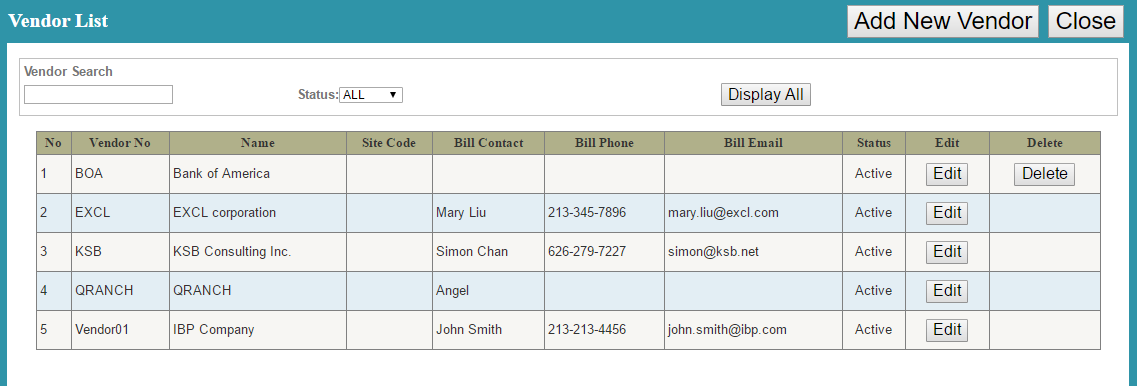Edit the KSB Consulting Inc. vendor

pyautogui.click(x=947, y=252)
